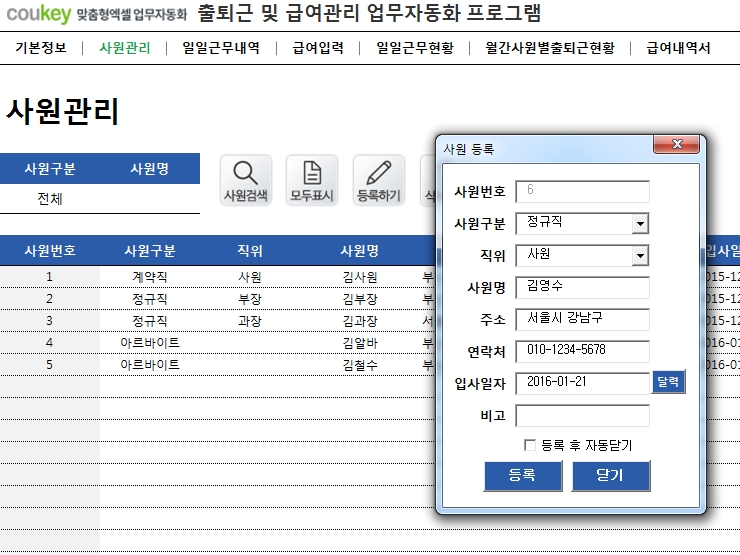
Task: Click the 사원검색 magnifier icon button
Action: tap(246, 180)
